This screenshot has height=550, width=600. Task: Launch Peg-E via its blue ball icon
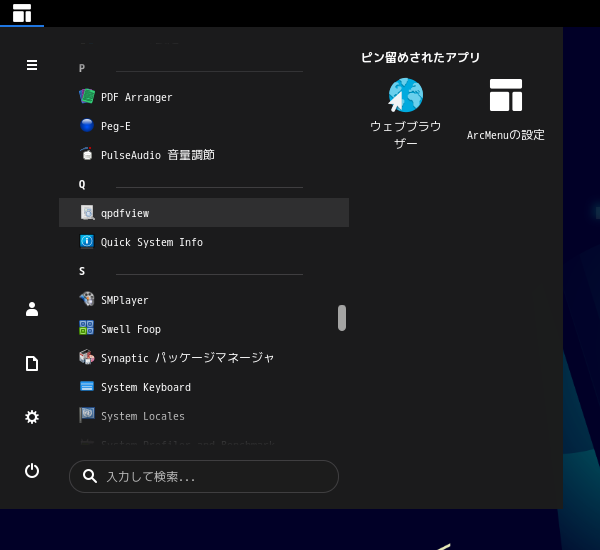[87, 126]
